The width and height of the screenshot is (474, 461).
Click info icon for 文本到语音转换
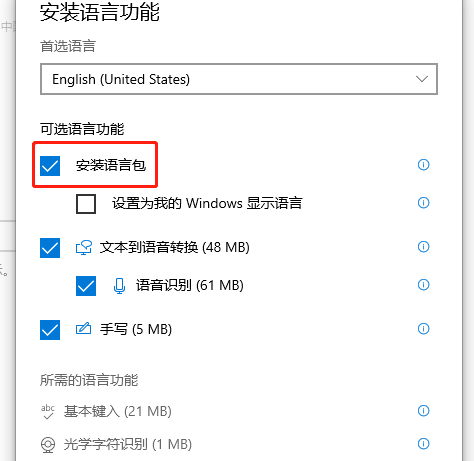pyautogui.click(x=424, y=247)
